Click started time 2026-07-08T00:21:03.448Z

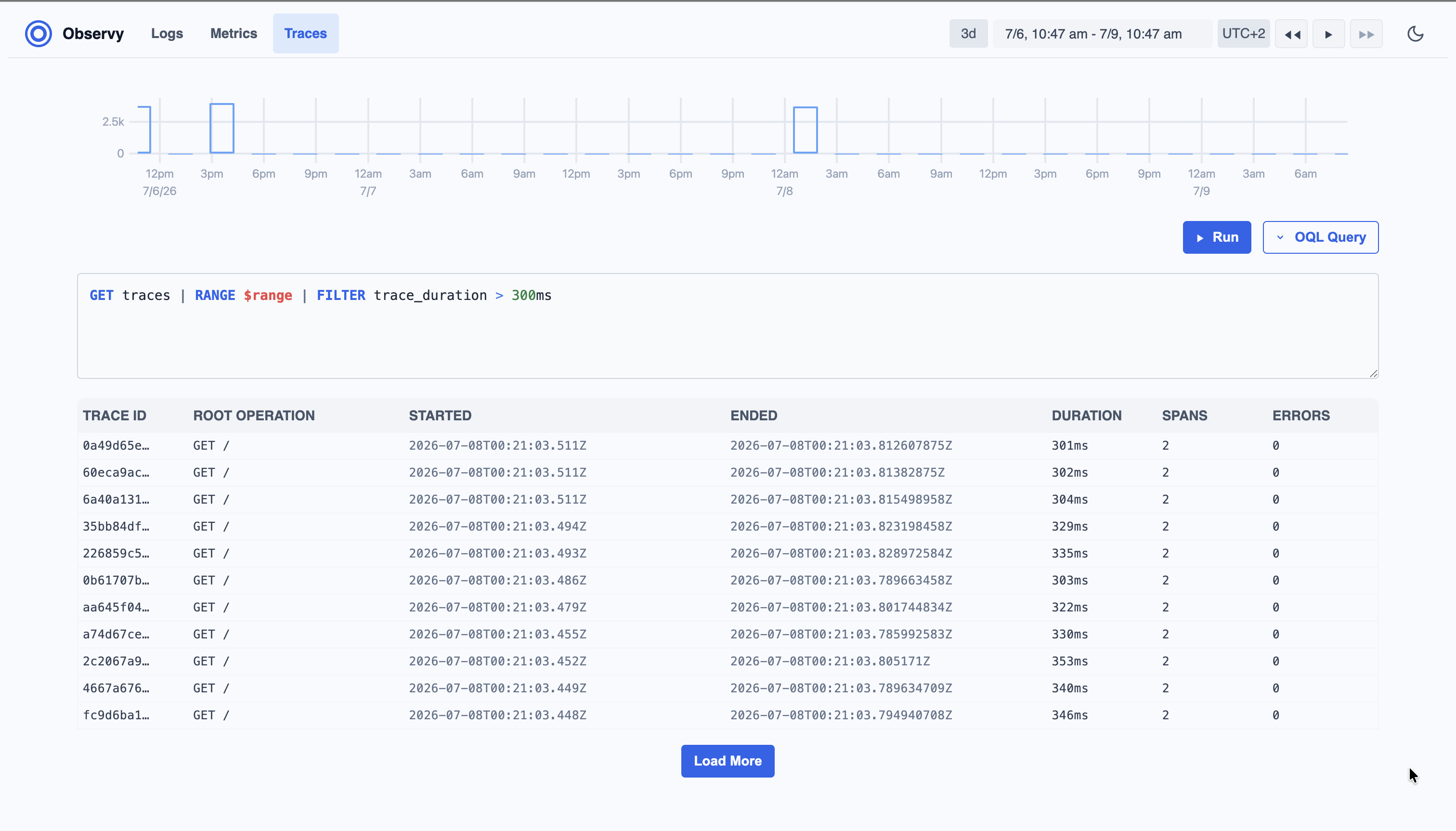tap(498, 715)
